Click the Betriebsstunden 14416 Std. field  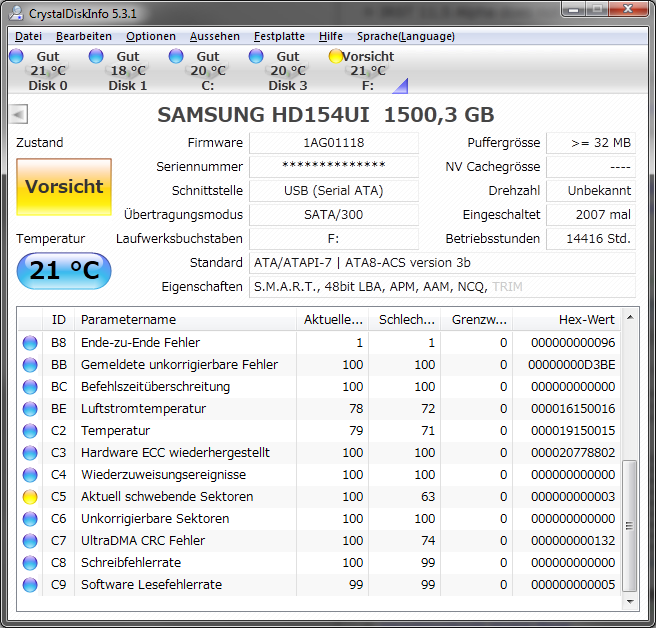(x=591, y=239)
